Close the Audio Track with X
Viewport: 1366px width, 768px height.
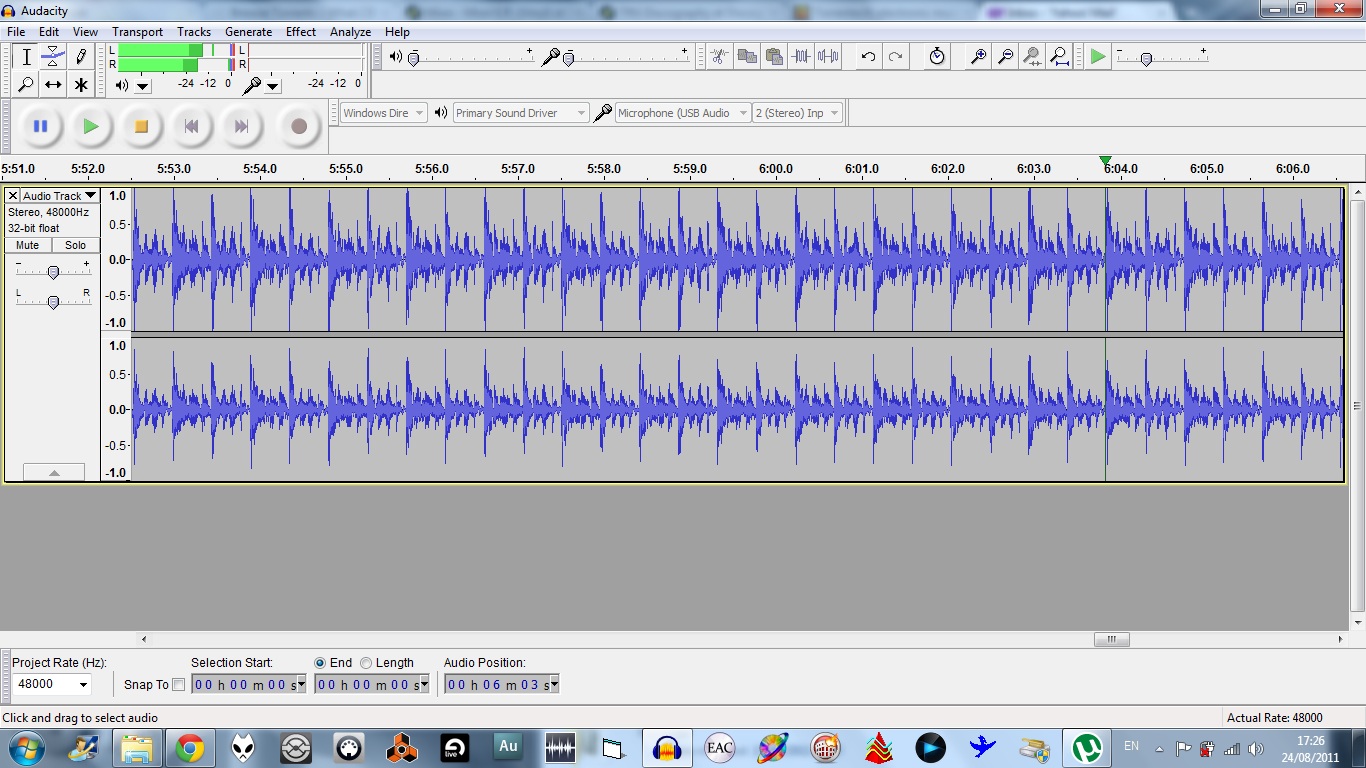13,196
